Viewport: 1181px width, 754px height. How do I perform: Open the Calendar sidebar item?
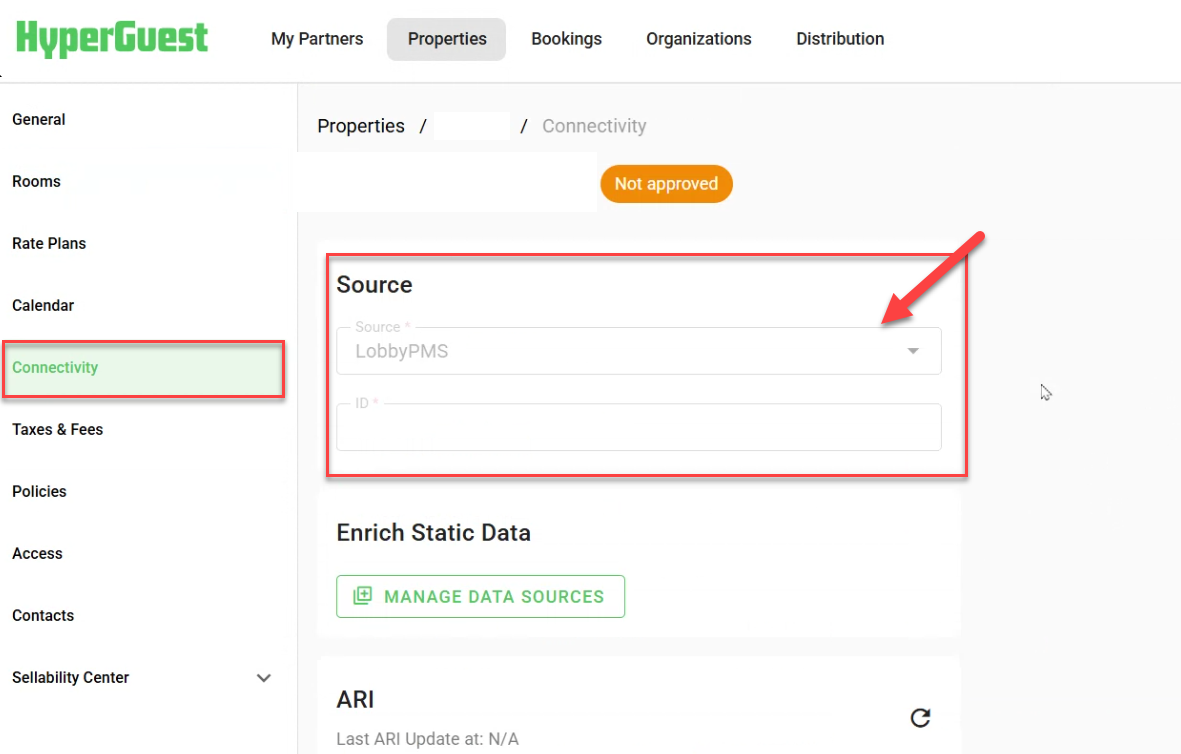pos(43,306)
